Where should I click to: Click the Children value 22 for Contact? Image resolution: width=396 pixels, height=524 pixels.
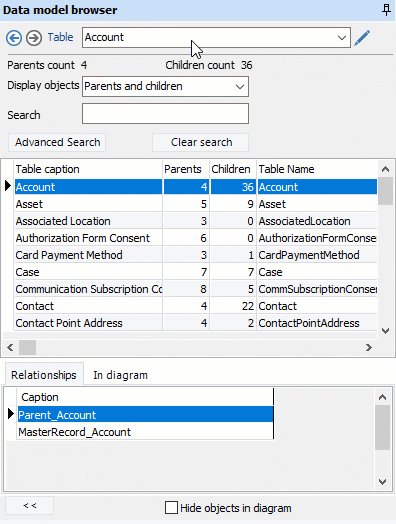click(x=233, y=306)
